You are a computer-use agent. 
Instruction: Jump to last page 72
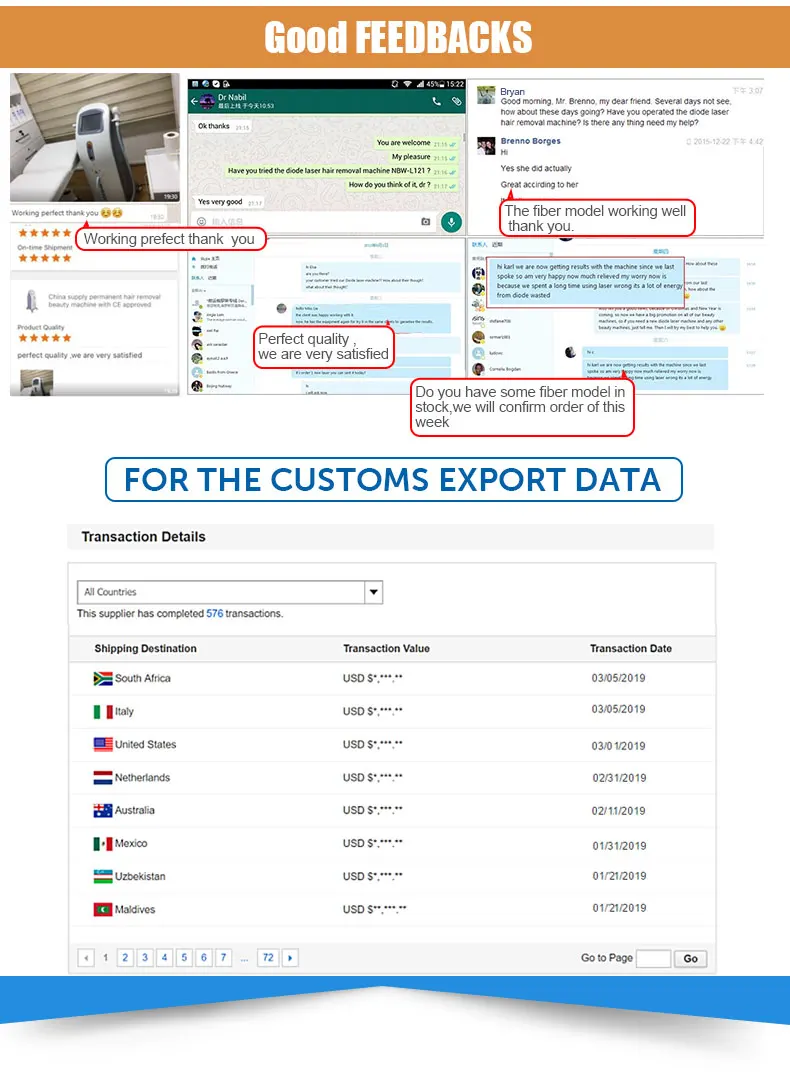tap(267, 958)
